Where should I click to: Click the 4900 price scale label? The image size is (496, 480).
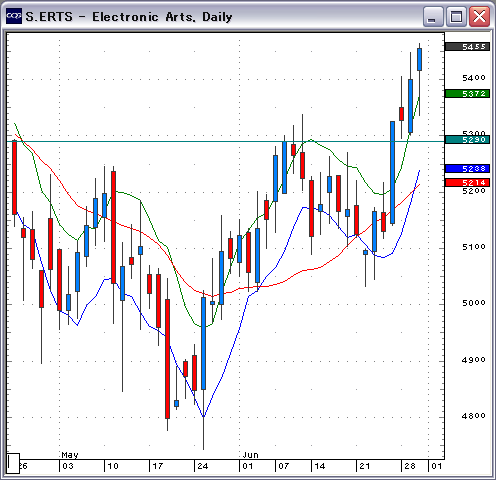[473, 360]
